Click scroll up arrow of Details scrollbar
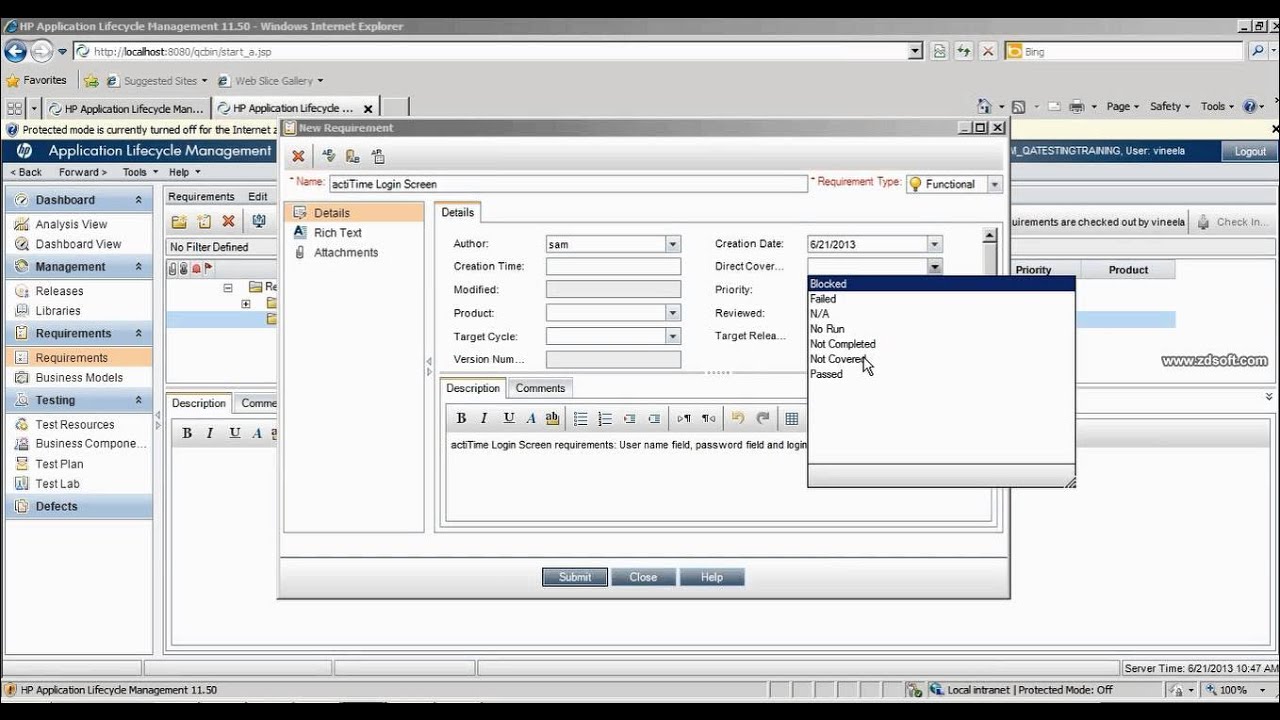This screenshot has width=1280, height=720. (x=990, y=237)
